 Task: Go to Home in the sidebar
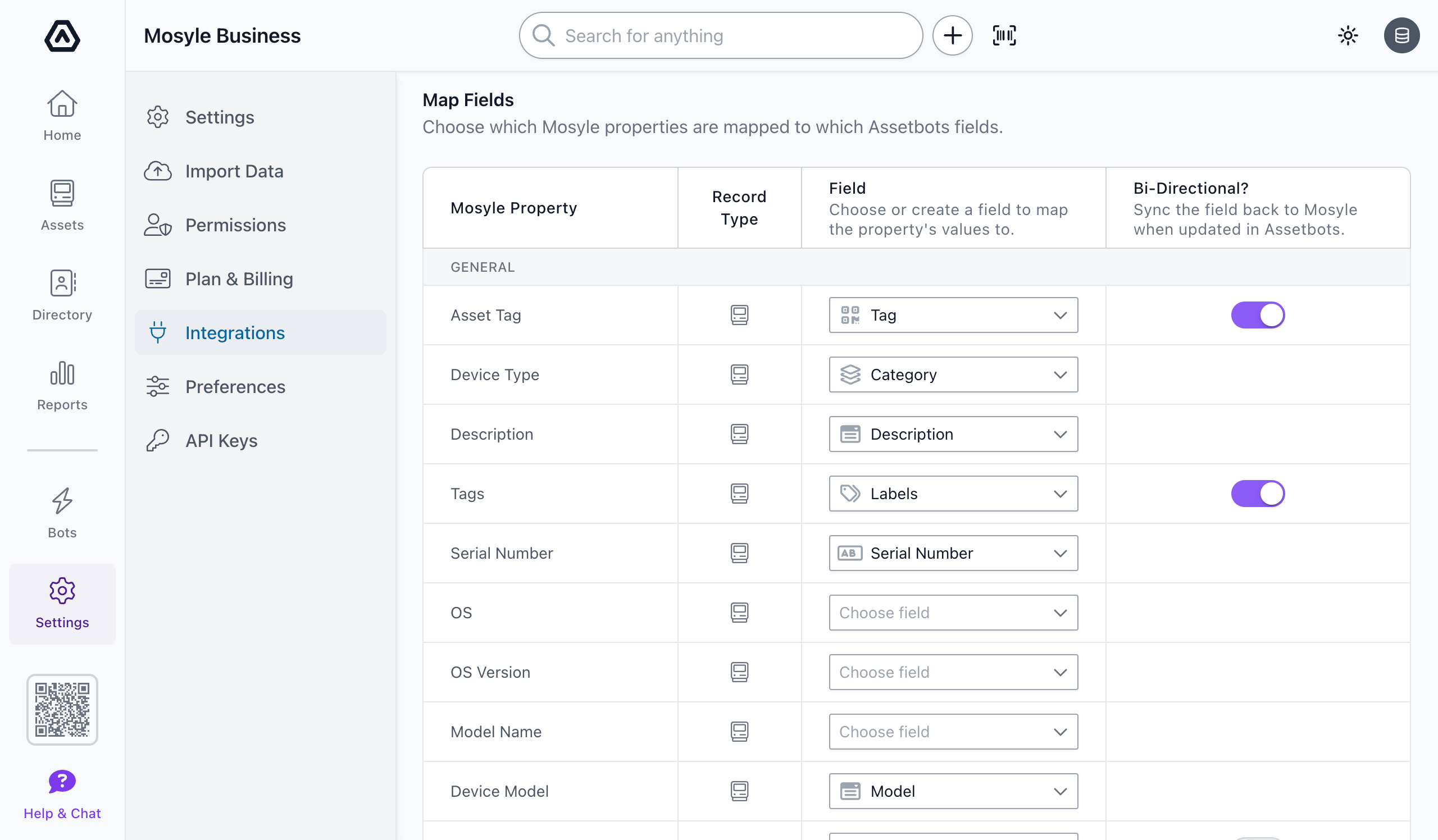point(62,116)
